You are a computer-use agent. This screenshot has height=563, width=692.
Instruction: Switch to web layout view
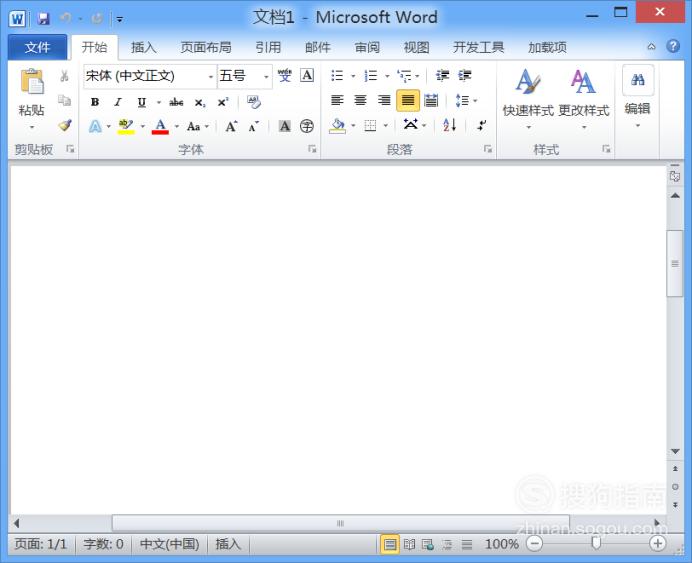coord(428,544)
